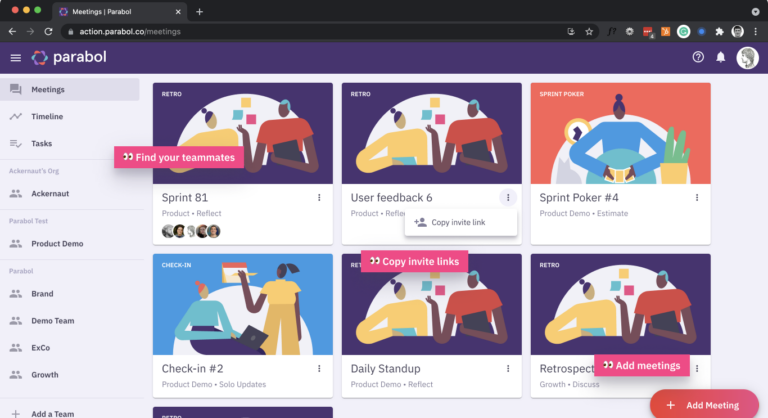
Task: Select the Product Demo team
Action: (57, 244)
